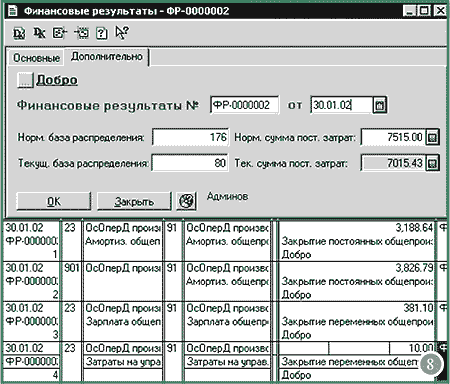Select table cell with amount 3,188.64
This screenshot has width=450, height=384.
[357, 228]
